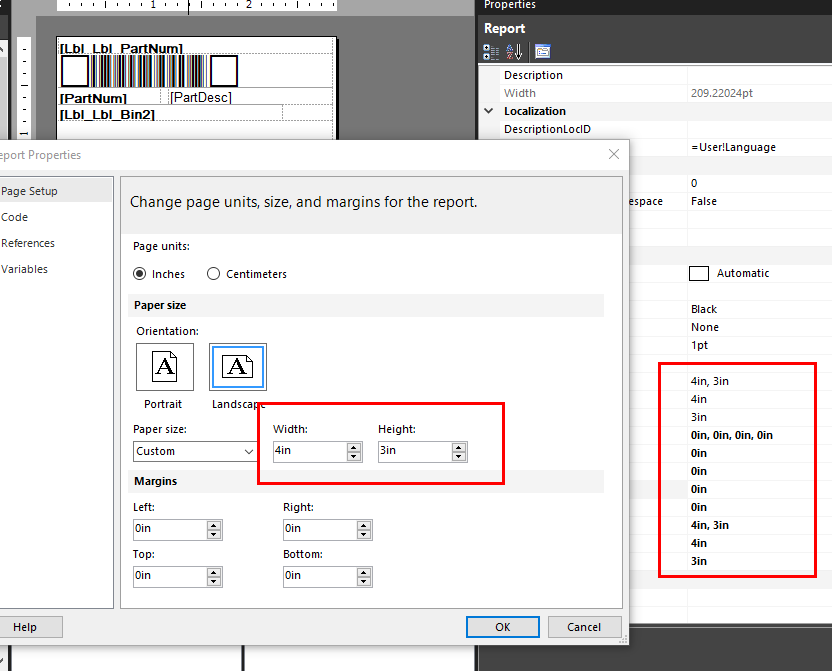This screenshot has width=832, height=671.
Task: Increase the Height spinner value
Action: point(458,447)
